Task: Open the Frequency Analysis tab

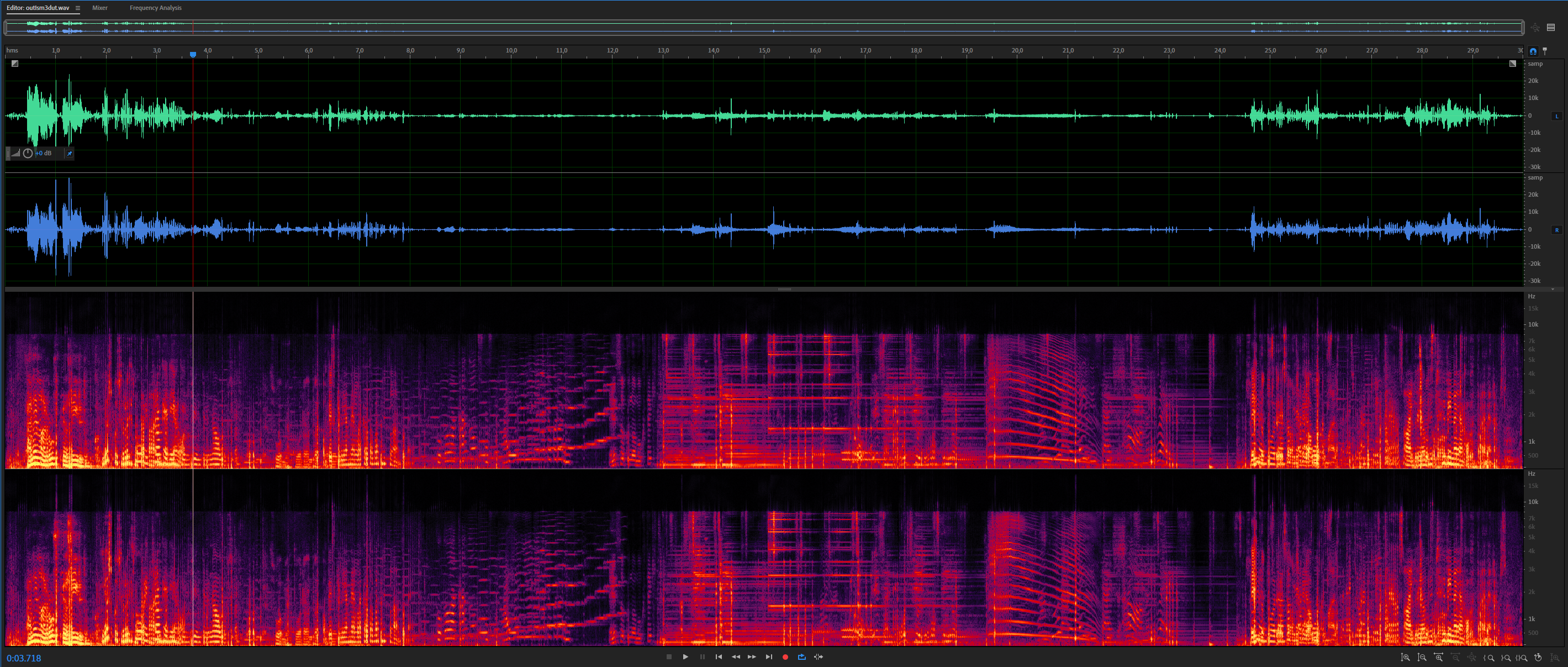Action: 155,8
